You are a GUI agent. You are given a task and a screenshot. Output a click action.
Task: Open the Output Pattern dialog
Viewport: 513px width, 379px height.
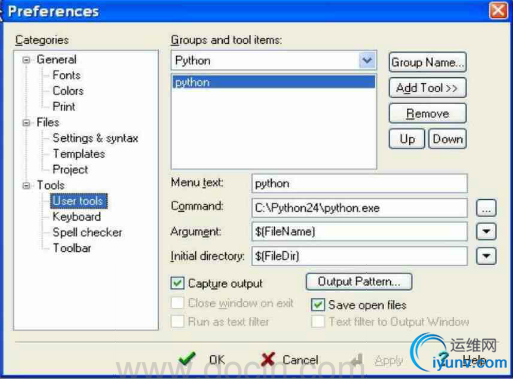click(x=359, y=282)
